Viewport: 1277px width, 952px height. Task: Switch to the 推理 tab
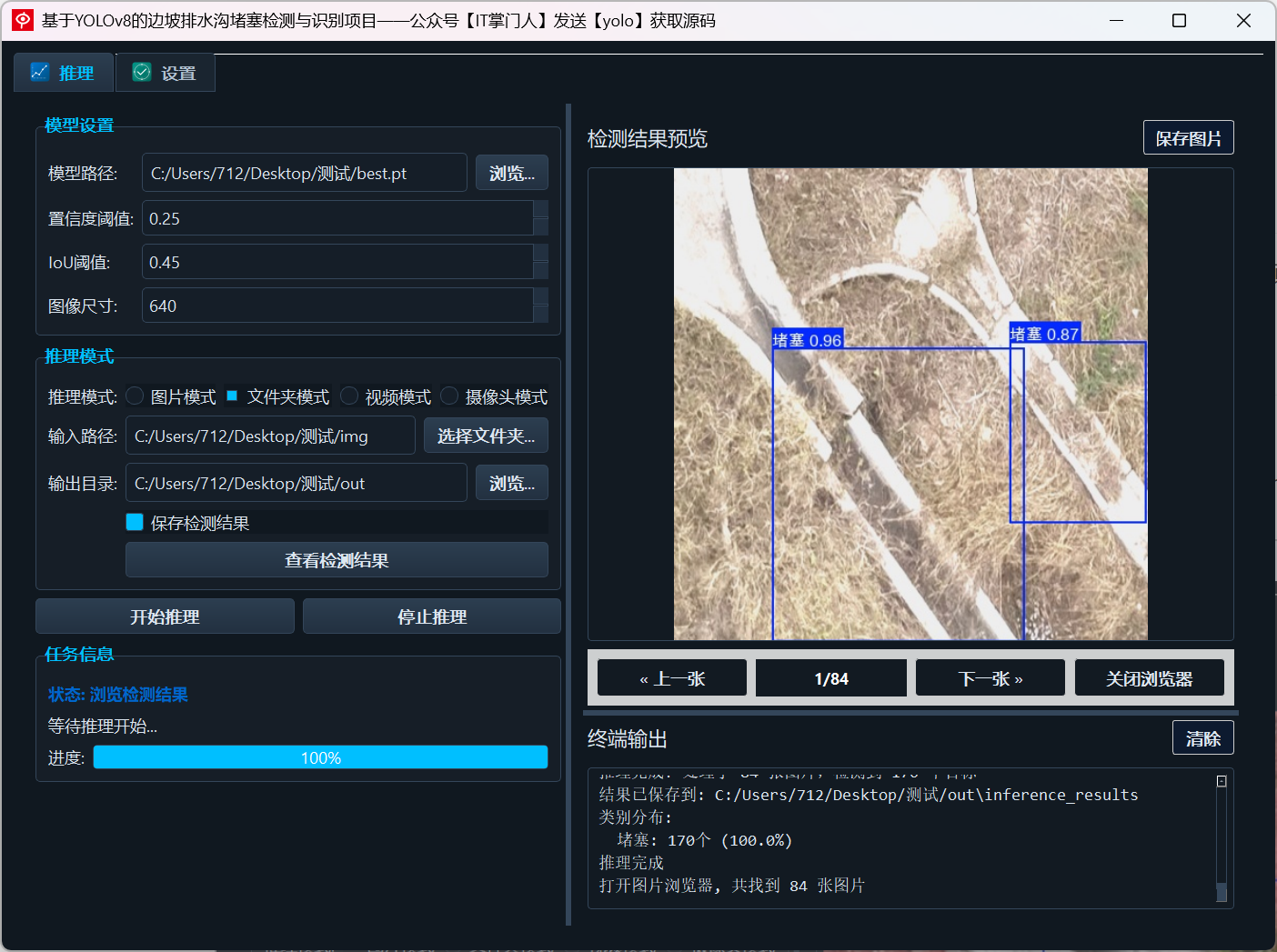click(63, 72)
